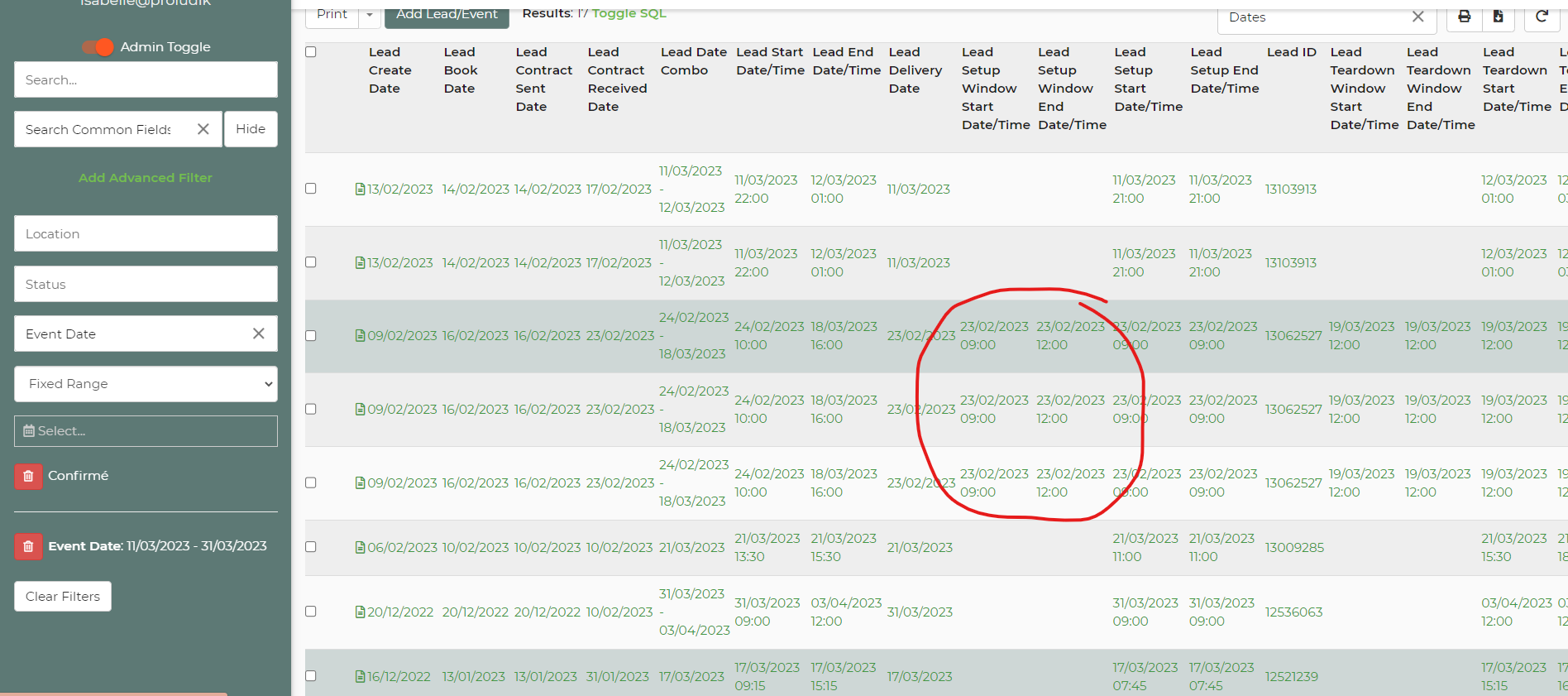
Task: Click the Add Lead/Event button
Action: (447, 15)
